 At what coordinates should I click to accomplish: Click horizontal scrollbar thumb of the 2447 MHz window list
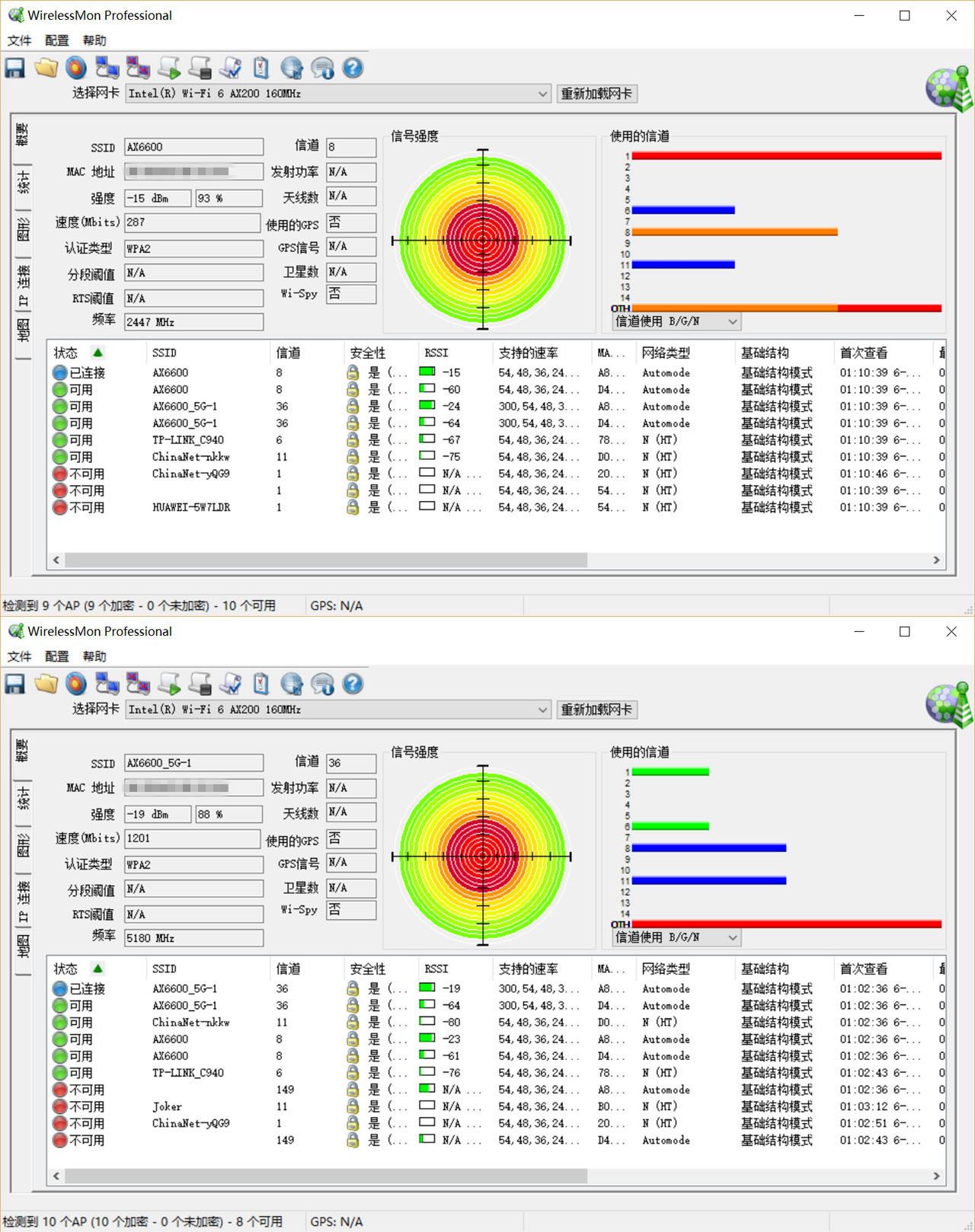(x=326, y=560)
